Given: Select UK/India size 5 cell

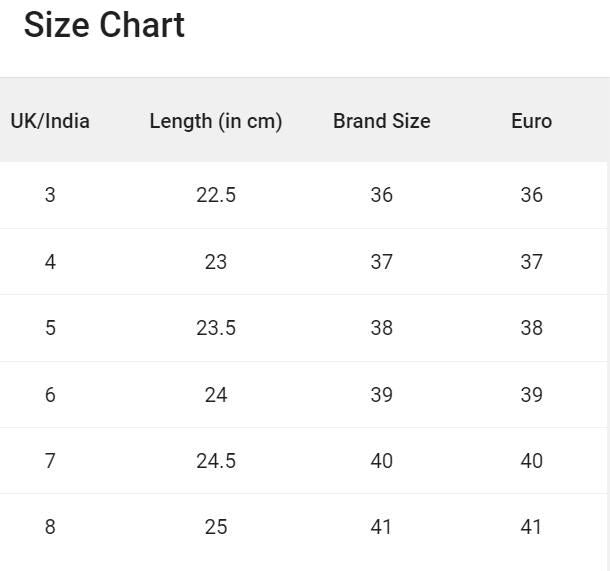Looking at the screenshot, I should point(50,328).
